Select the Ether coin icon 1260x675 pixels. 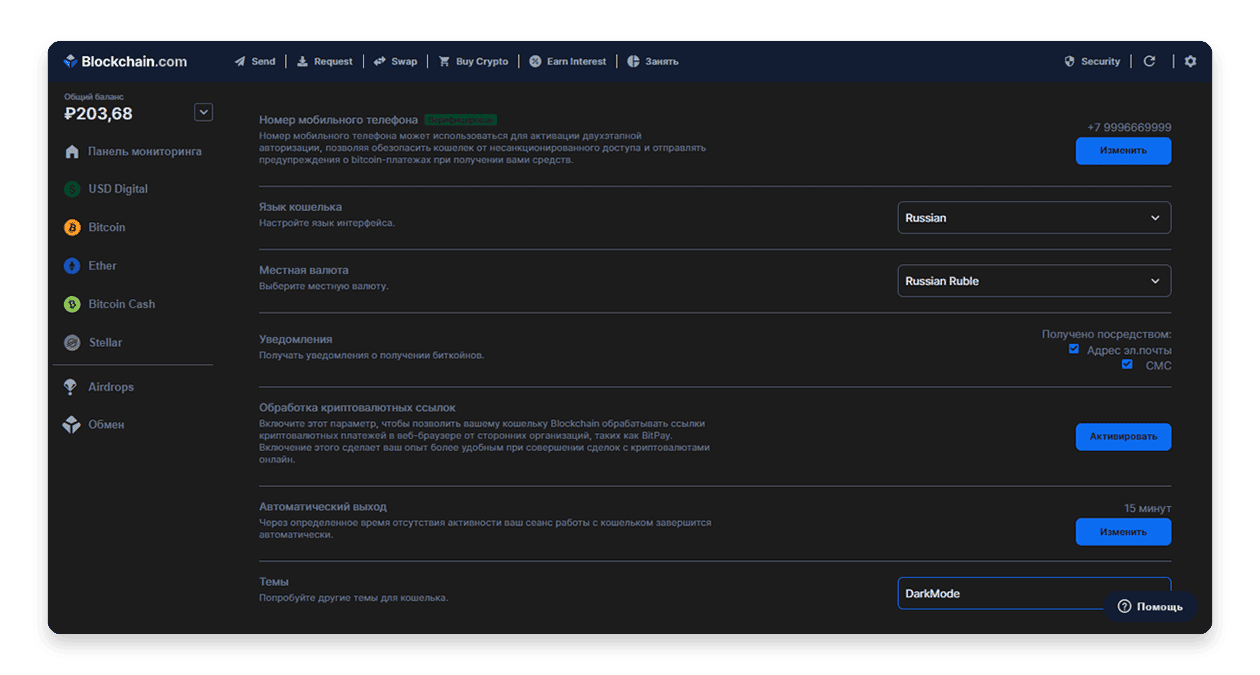pos(72,266)
